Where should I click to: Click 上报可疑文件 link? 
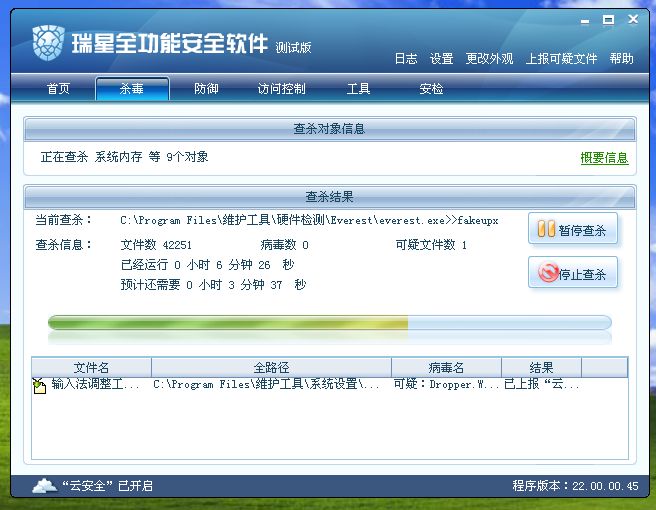point(561,59)
